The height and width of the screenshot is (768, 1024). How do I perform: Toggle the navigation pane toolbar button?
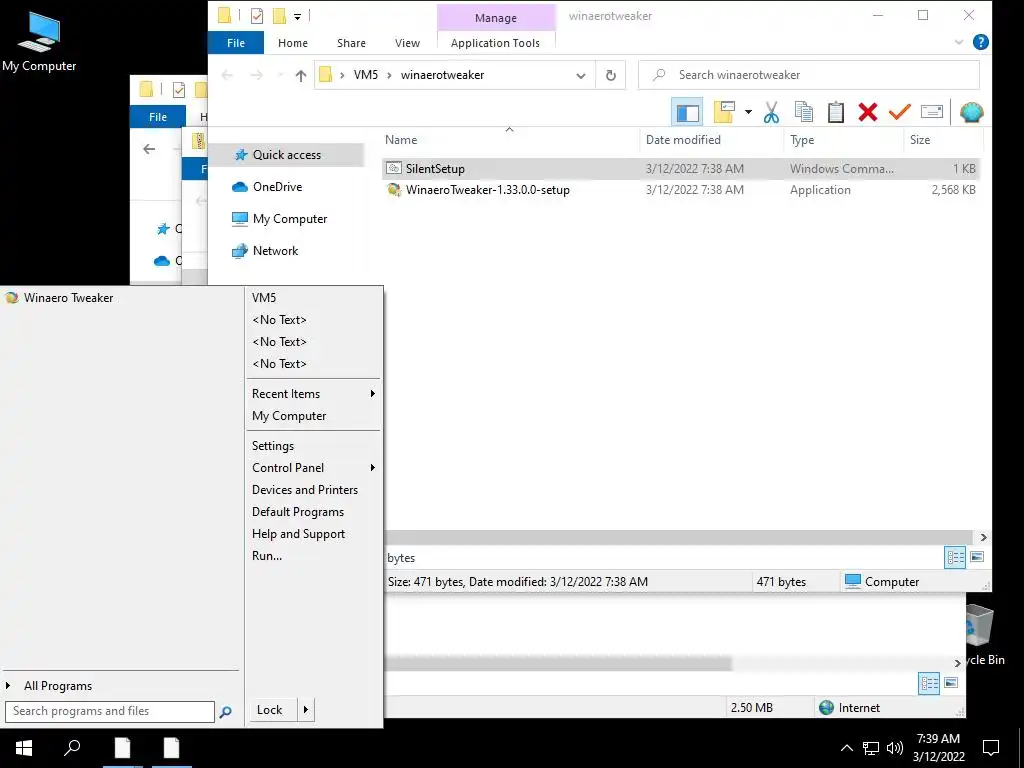(687, 112)
